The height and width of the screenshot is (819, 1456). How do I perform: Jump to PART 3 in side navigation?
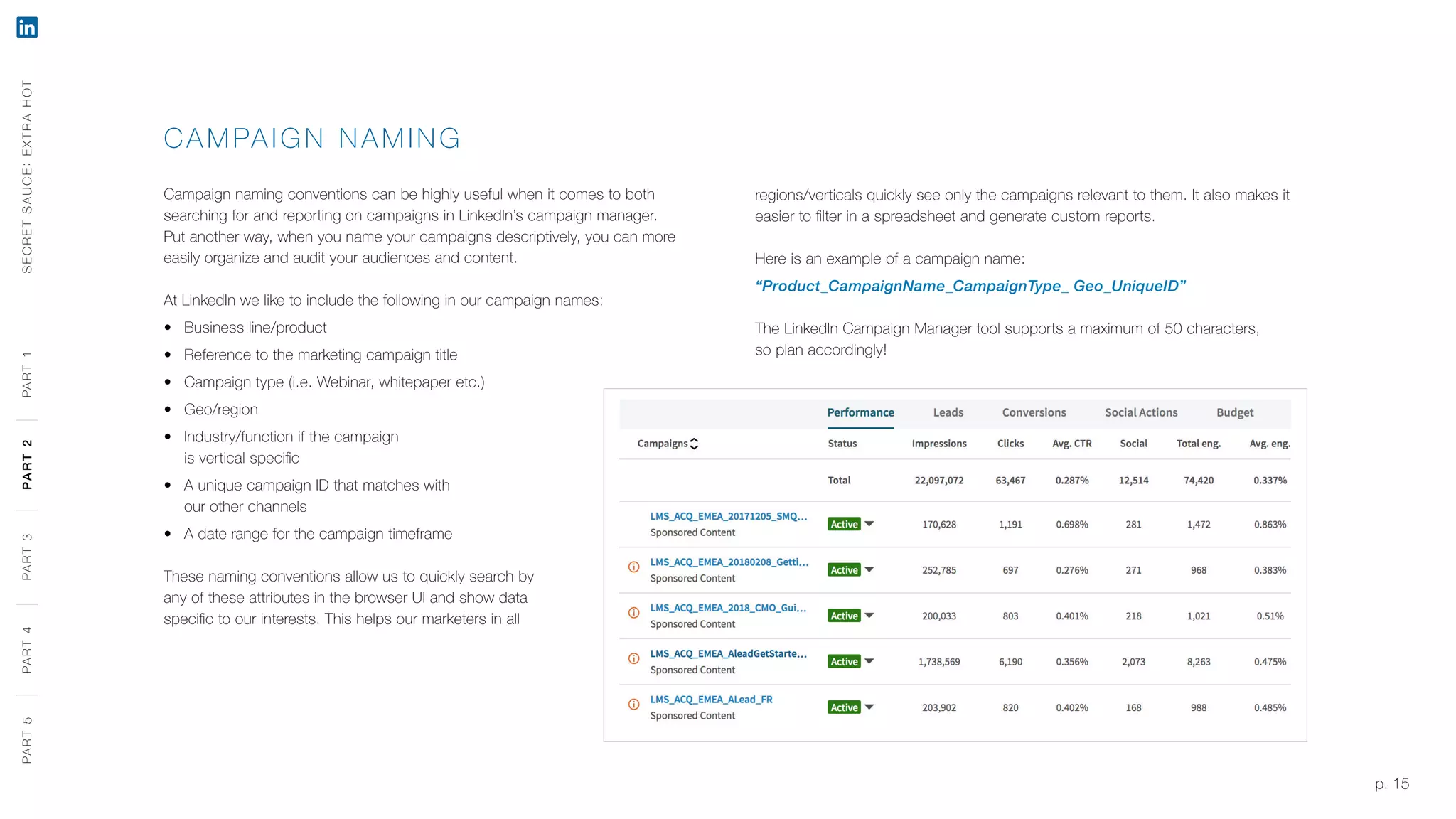pyautogui.click(x=27, y=556)
